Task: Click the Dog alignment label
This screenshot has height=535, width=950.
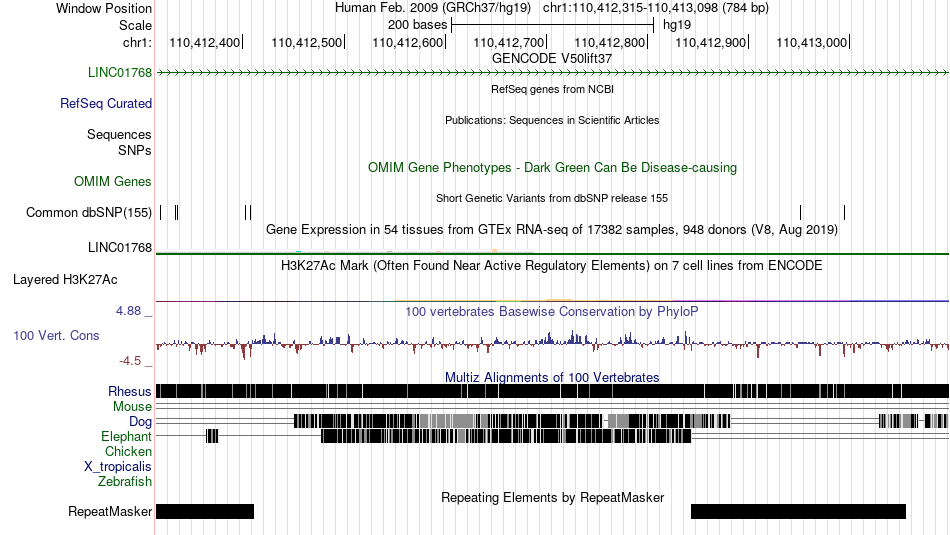Action: click(x=140, y=422)
